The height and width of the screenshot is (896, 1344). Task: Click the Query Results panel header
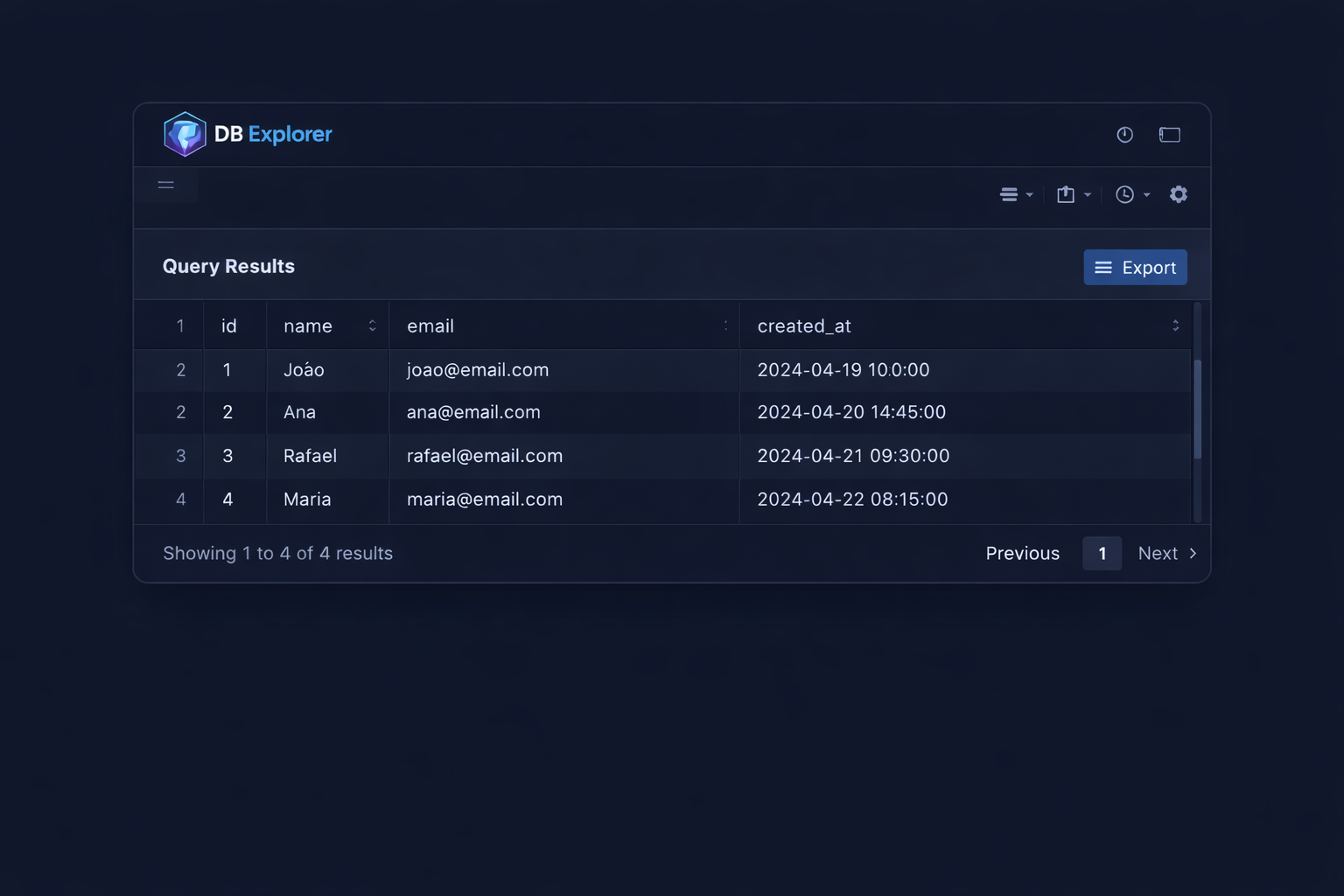[x=228, y=266]
